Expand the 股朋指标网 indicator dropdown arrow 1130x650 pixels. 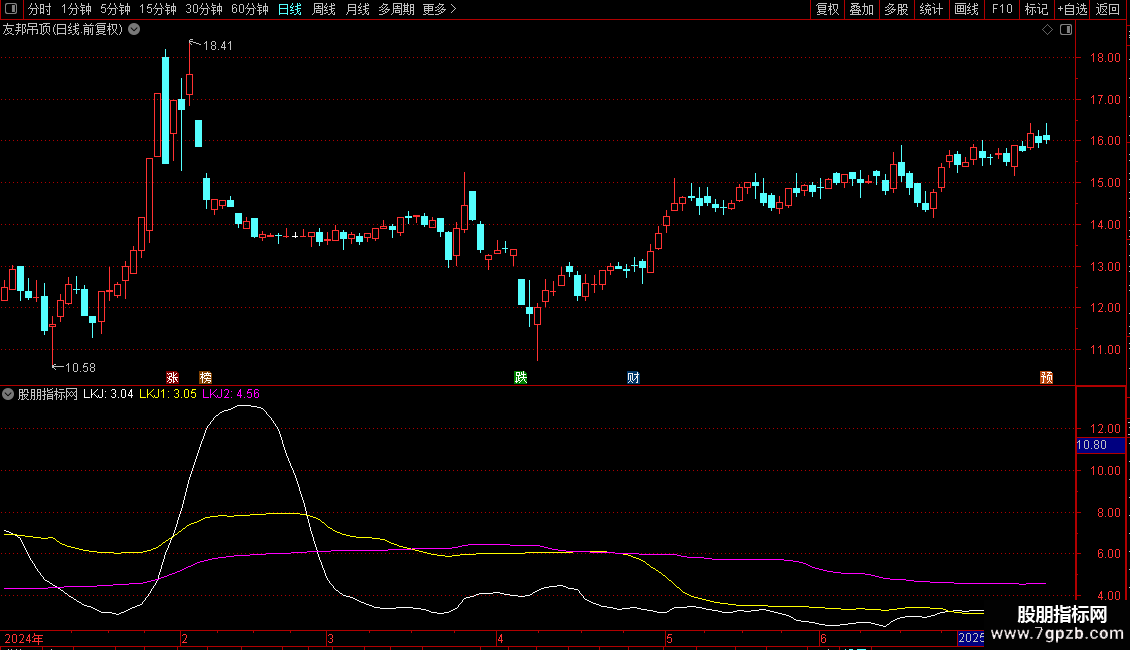point(10,394)
